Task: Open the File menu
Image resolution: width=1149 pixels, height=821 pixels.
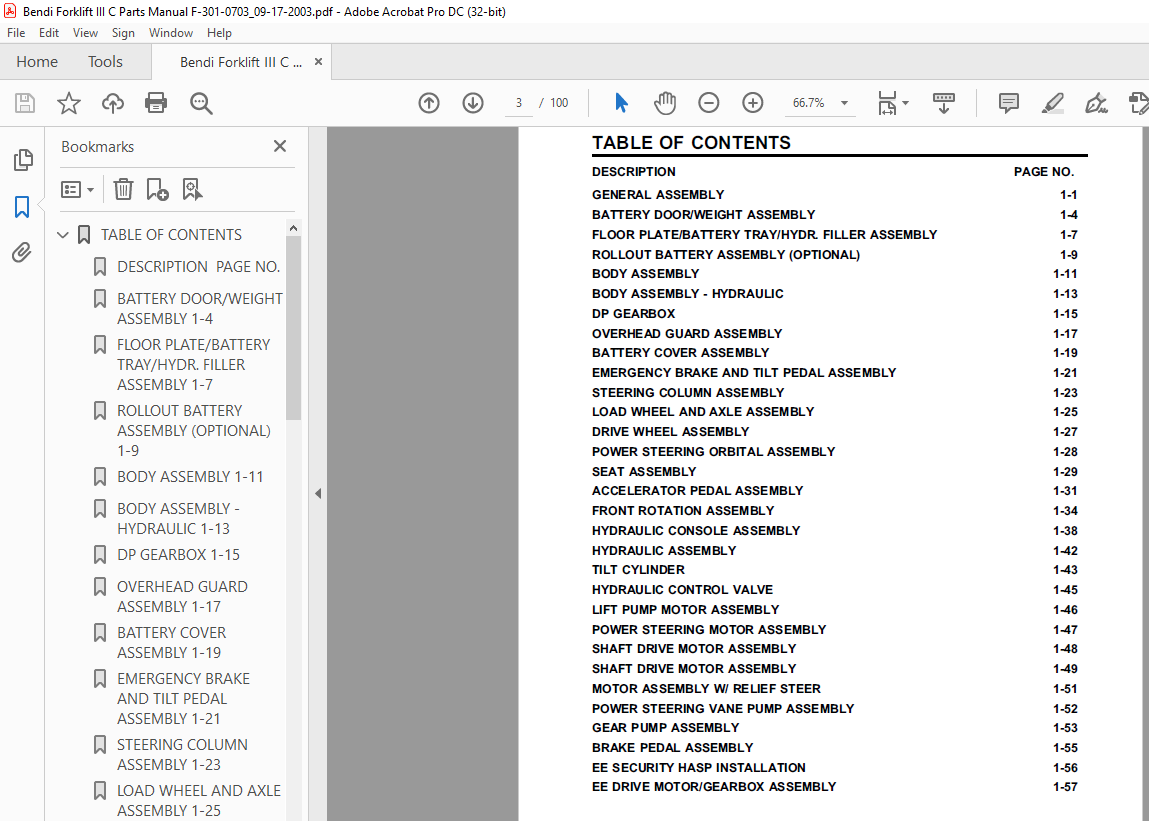Action: (16, 33)
